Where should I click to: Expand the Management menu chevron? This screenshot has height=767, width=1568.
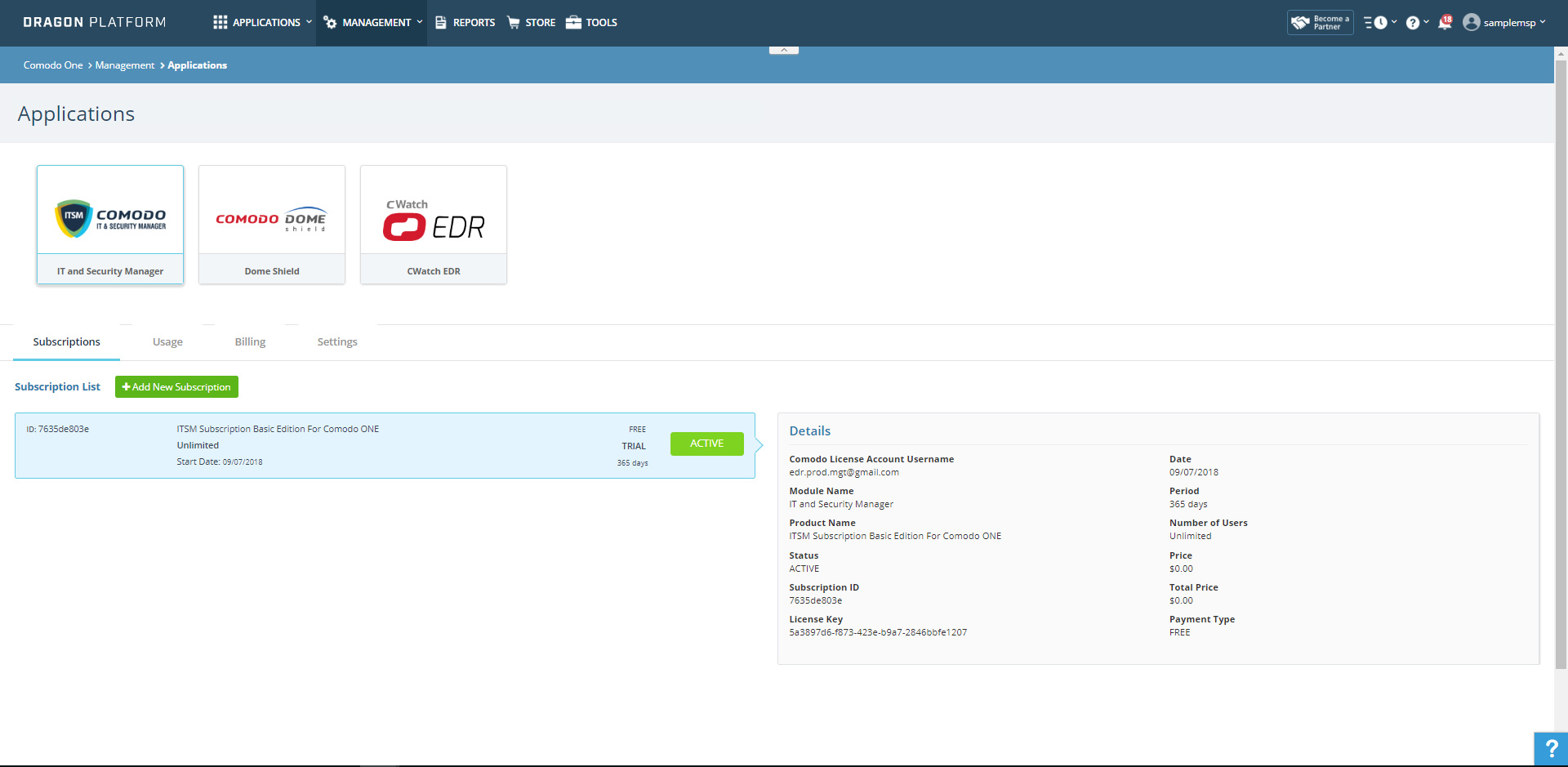(x=420, y=22)
